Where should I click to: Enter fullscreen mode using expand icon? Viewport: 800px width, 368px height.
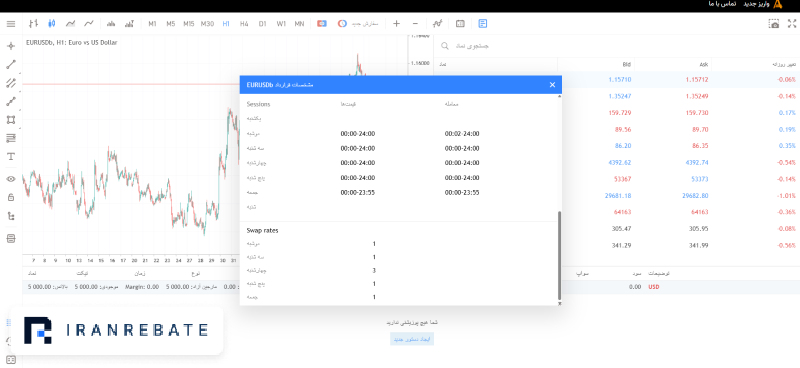tap(792, 23)
